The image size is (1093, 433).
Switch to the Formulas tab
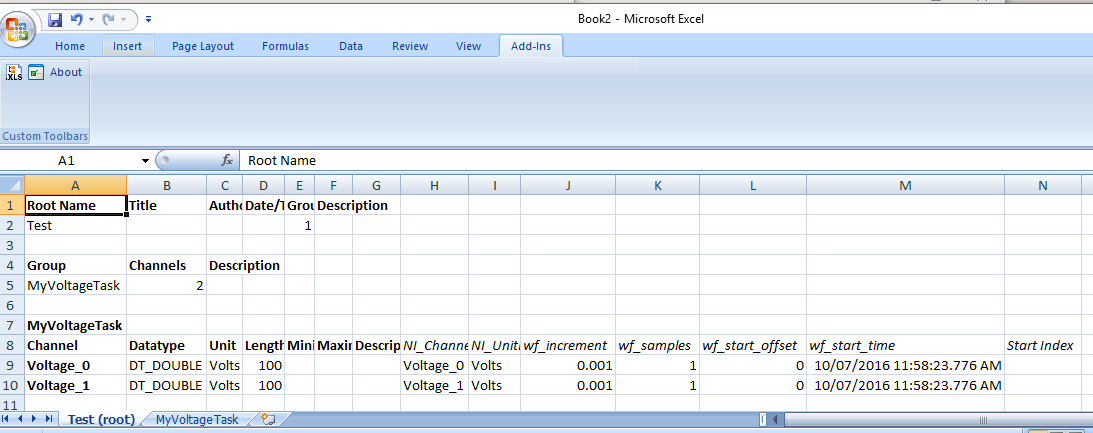click(285, 46)
